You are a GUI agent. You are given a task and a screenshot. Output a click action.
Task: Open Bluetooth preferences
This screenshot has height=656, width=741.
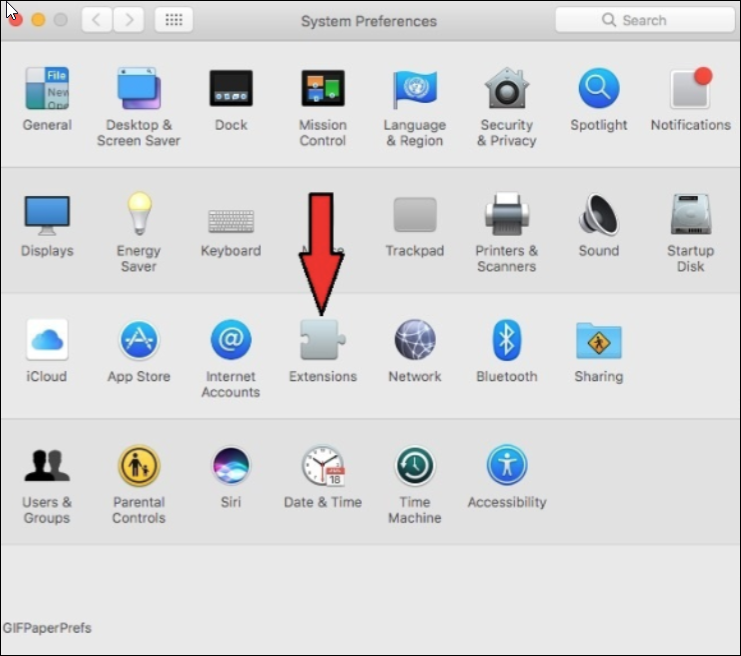point(507,339)
